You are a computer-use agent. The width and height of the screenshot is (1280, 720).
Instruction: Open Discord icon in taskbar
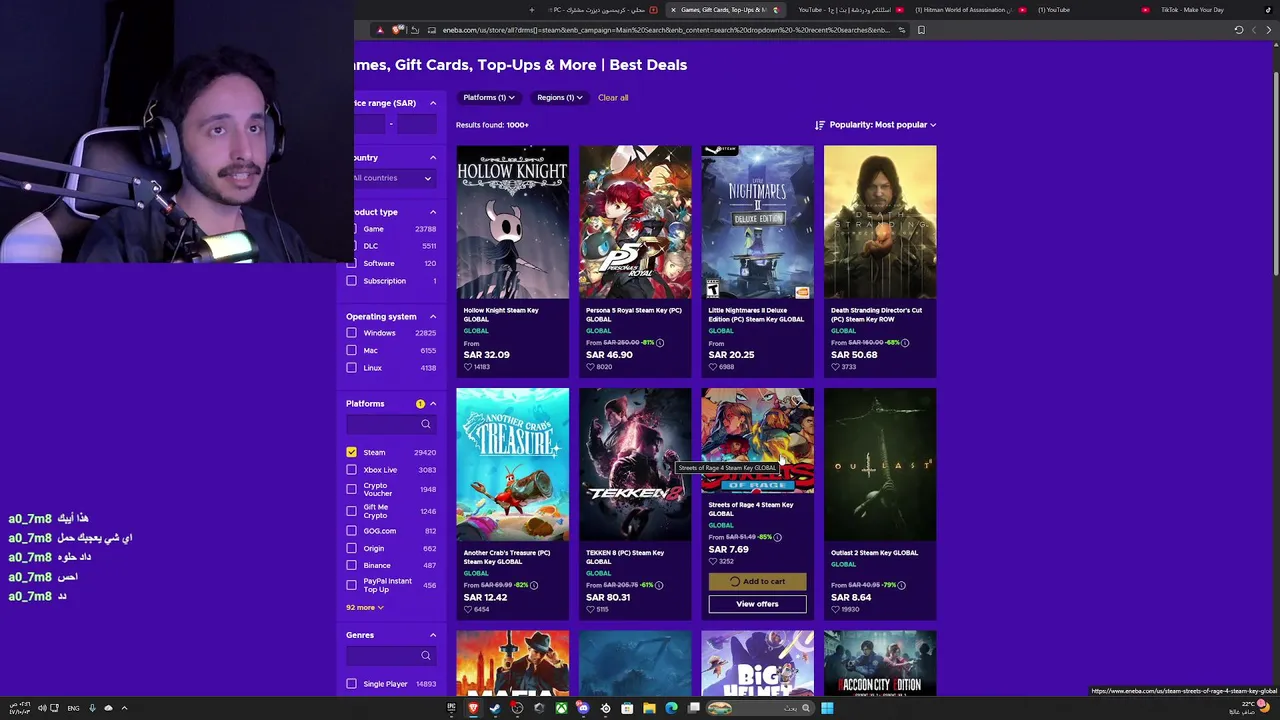click(583, 708)
